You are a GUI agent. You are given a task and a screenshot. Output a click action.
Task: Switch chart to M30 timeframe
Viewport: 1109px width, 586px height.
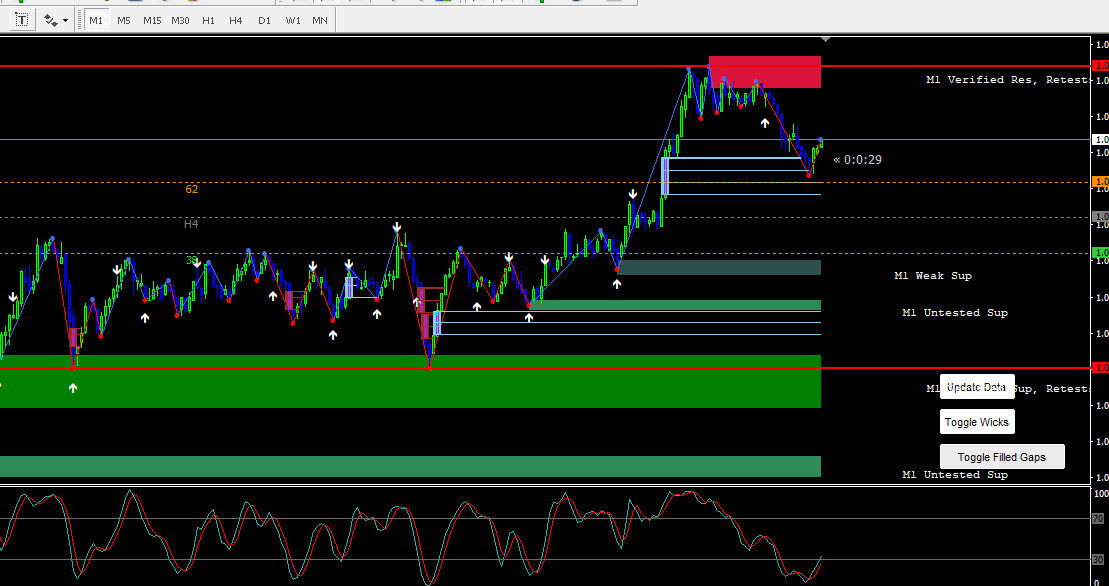pos(180,20)
